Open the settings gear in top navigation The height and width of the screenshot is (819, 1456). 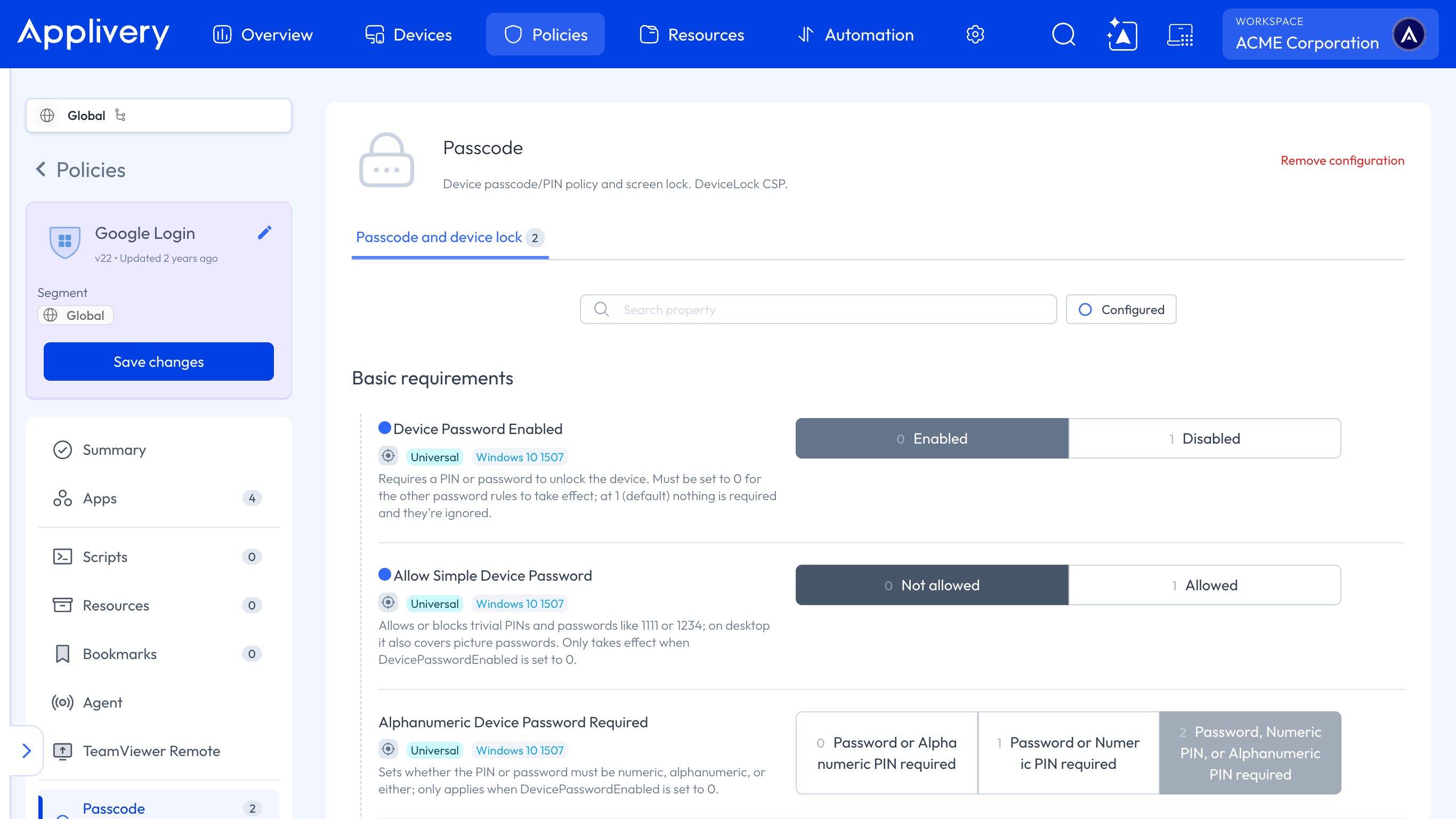975,35
